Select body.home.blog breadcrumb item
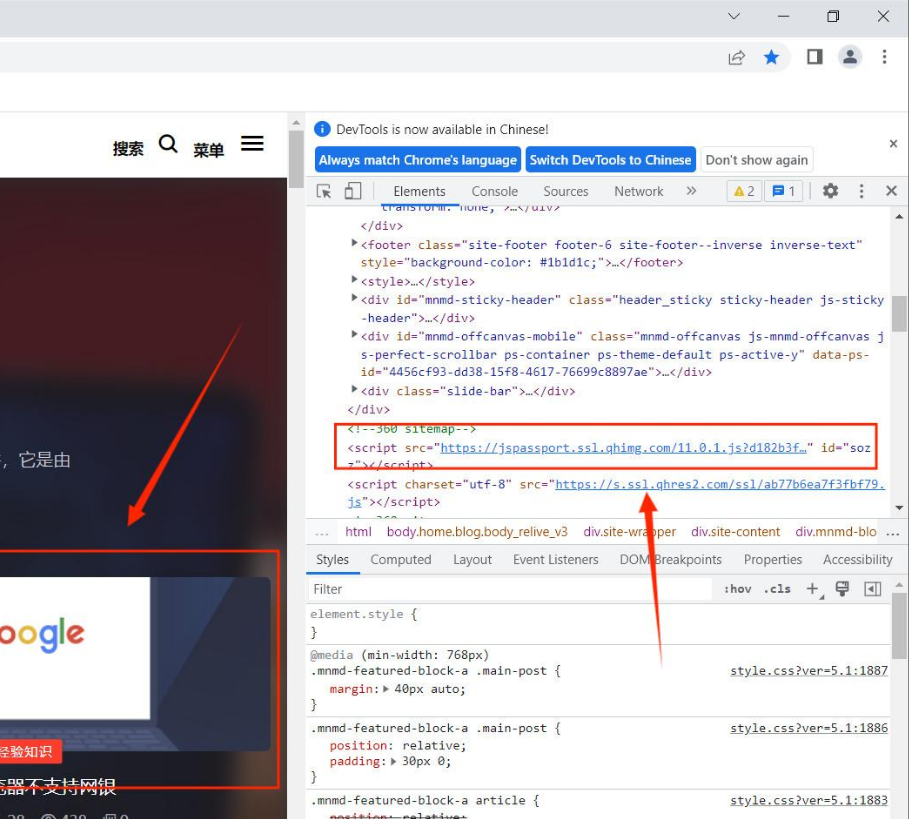909x819 pixels. coord(477,532)
